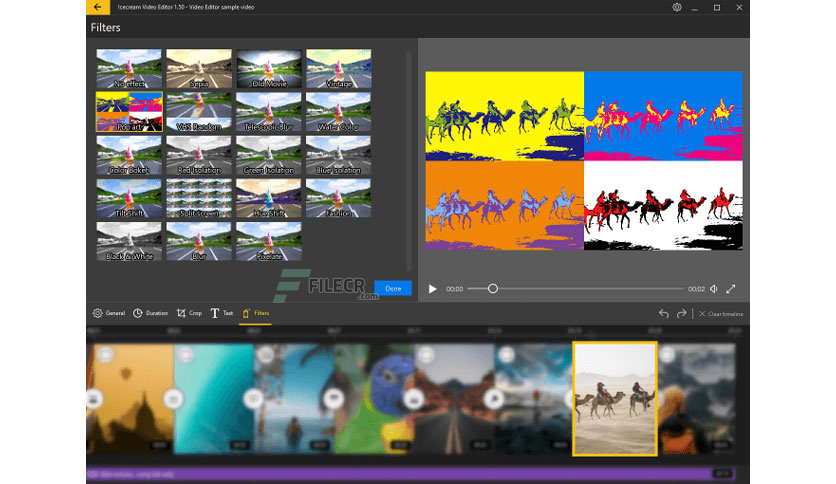Redo the last undone action
This screenshot has height=484, width=836.
(x=681, y=313)
